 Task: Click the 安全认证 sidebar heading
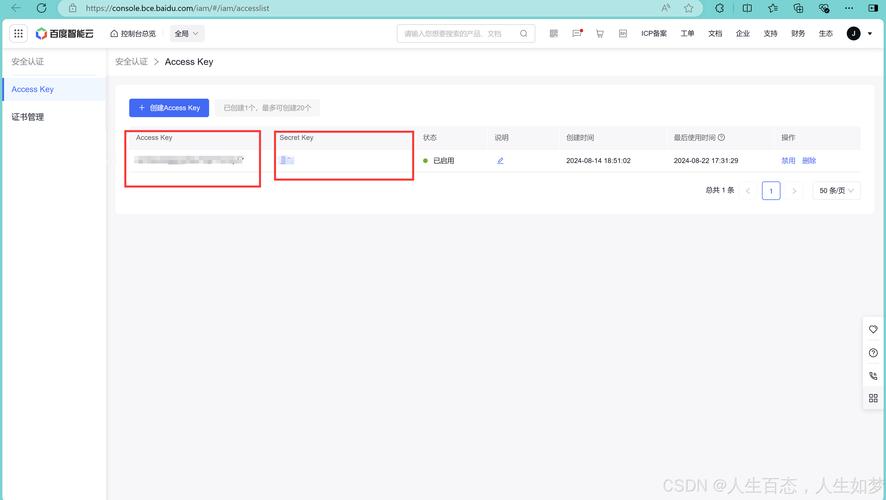pyautogui.click(x=28, y=62)
